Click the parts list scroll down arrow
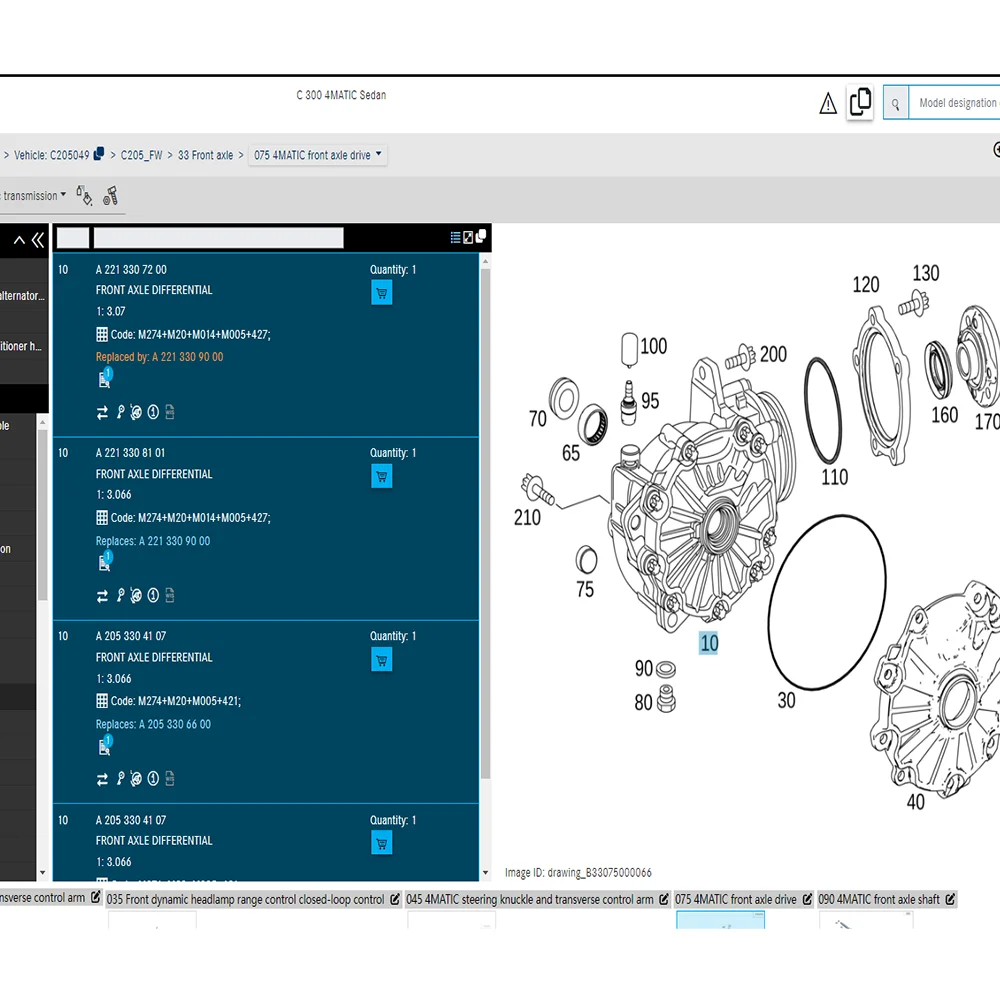 [x=485, y=873]
